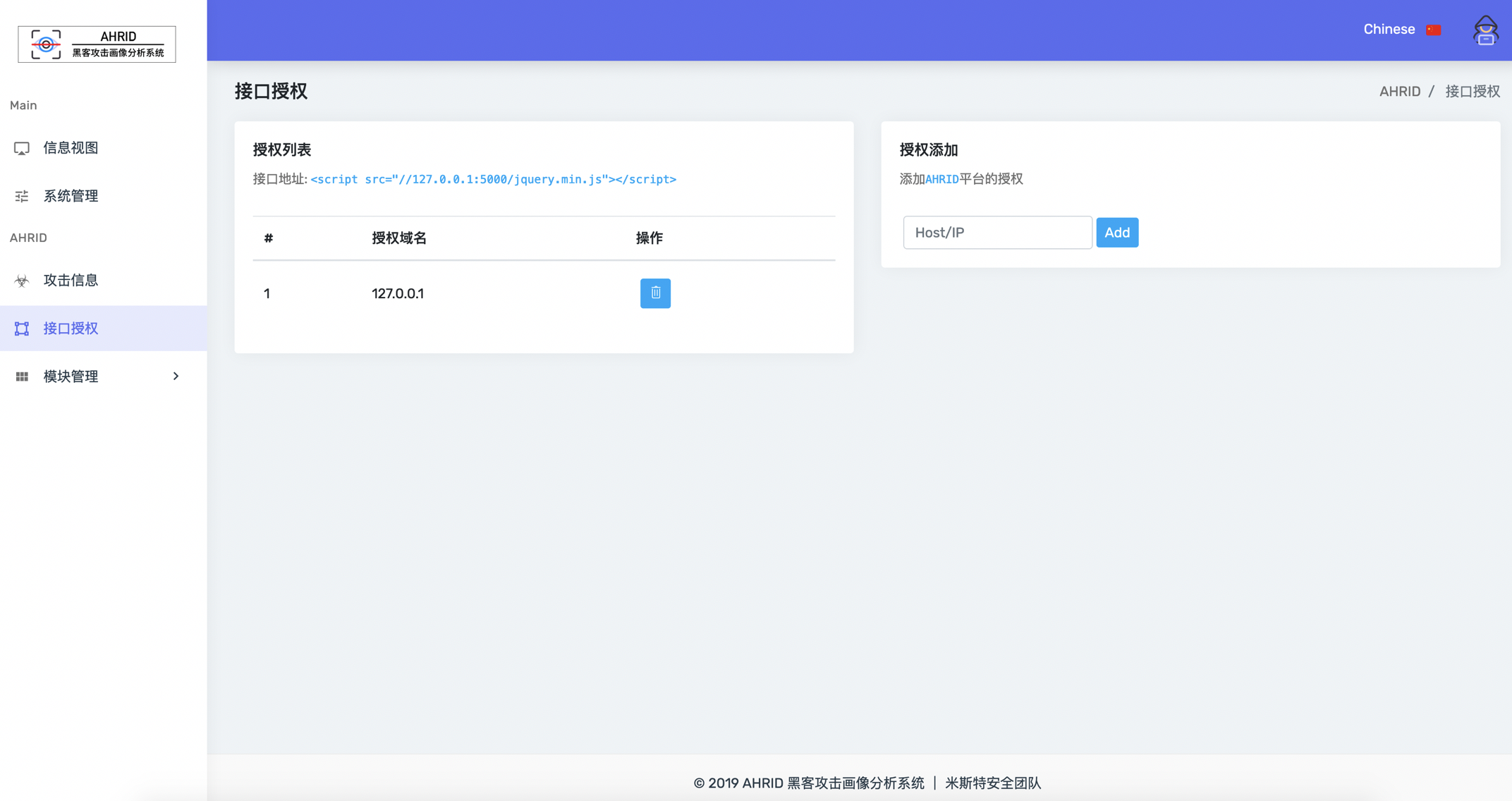Image resolution: width=1512 pixels, height=801 pixels.
Task: Click the grid icon beside 模块管理
Action: (x=22, y=377)
